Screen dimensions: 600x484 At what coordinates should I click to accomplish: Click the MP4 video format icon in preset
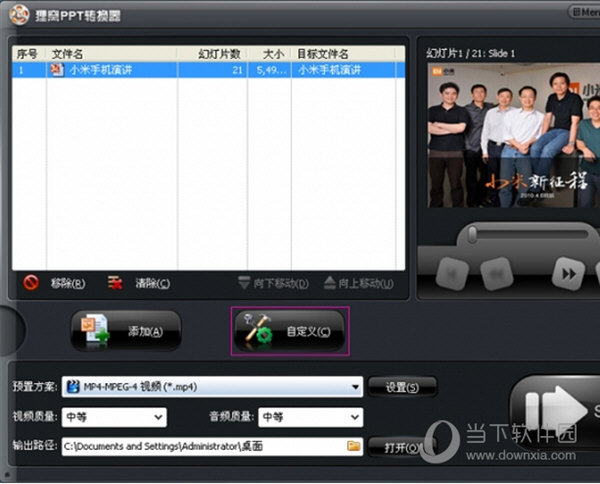click(x=73, y=387)
